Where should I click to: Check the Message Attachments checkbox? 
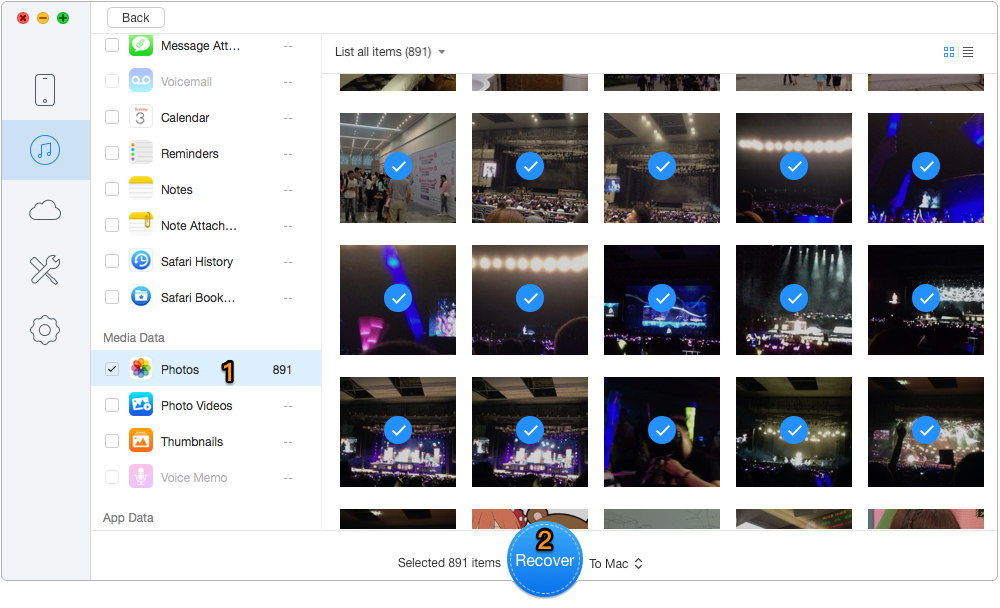(112, 45)
